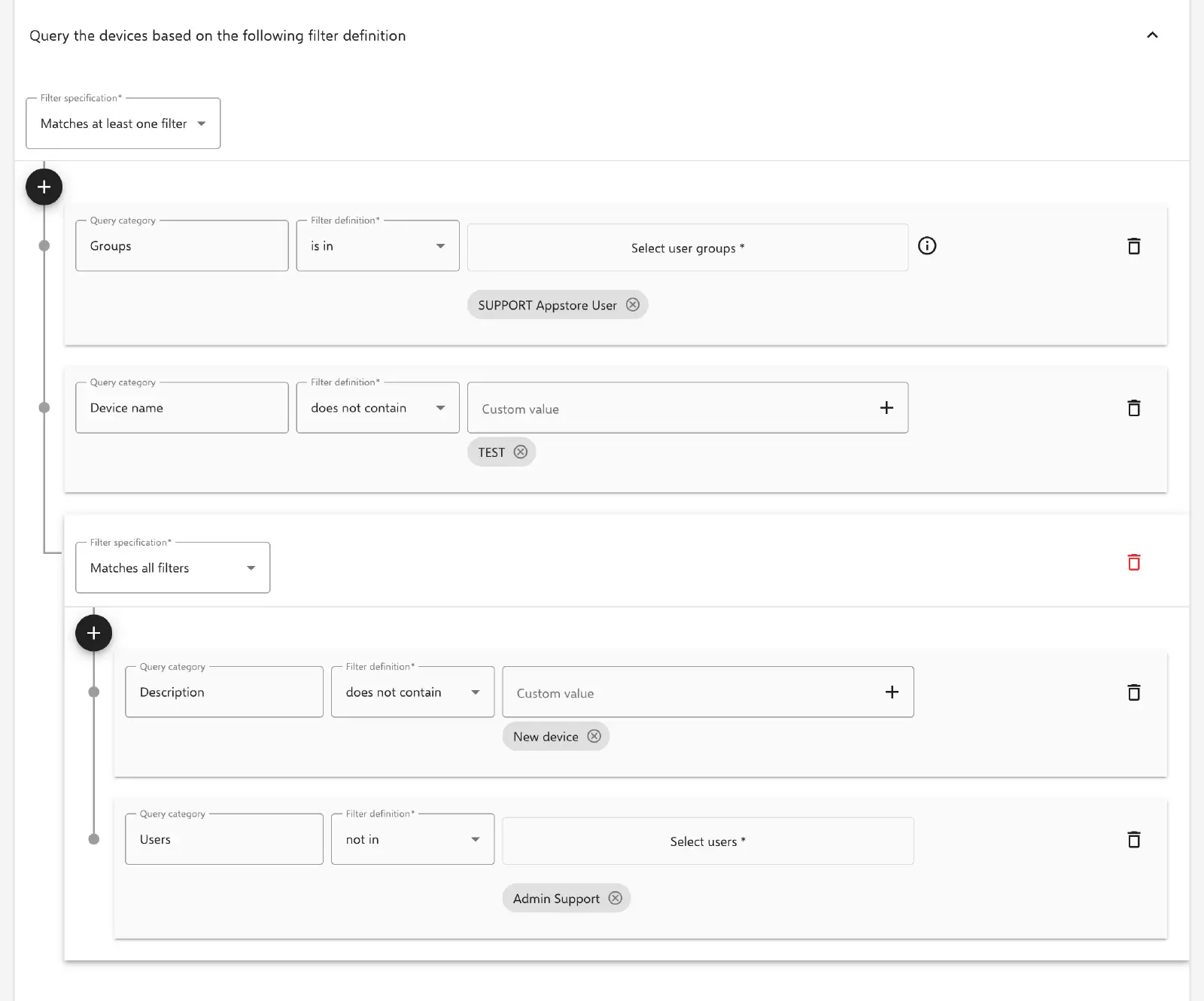Image resolution: width=1204 pixels, height=1001 pixels.
Task: Click the 'SUPPORT Appstore User' chip label
Action: pyautogui.click(x=547, y=305)
